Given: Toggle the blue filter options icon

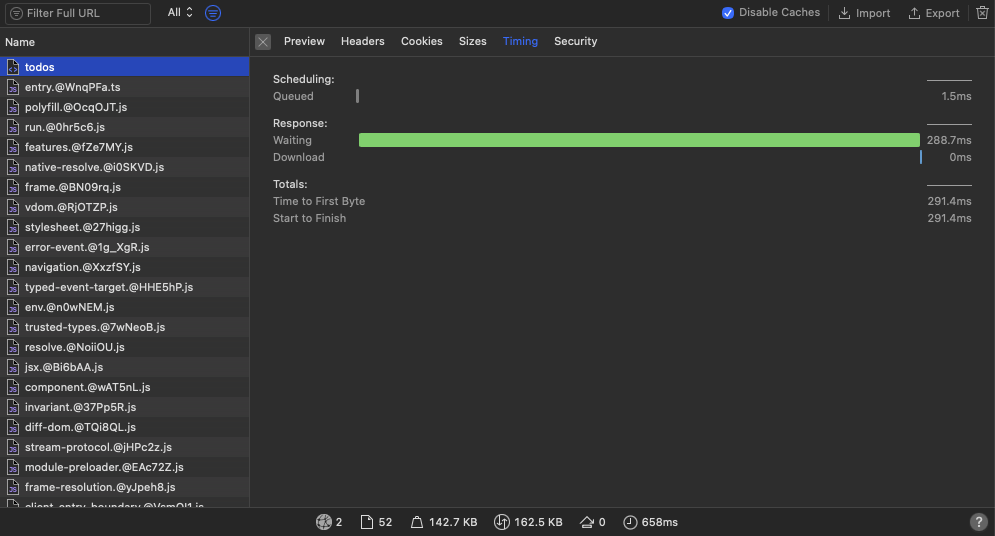Looking at the screenshot, I should coord(213,13).
